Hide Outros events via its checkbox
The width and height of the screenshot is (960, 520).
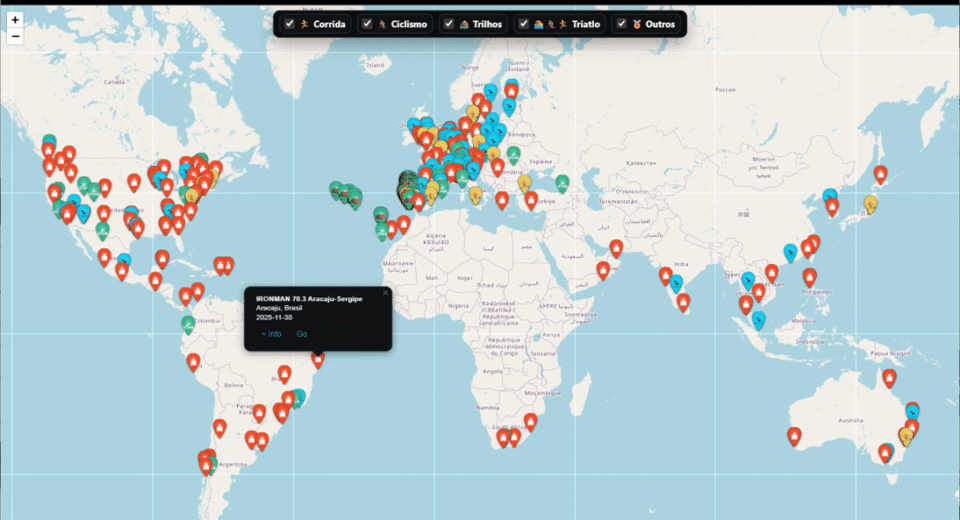(x=621, y=24)
